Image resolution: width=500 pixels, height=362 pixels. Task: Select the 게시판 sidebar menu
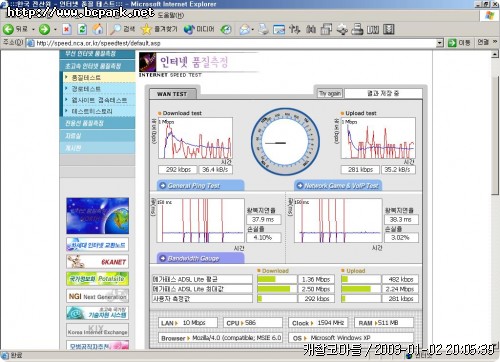(97, 148)
